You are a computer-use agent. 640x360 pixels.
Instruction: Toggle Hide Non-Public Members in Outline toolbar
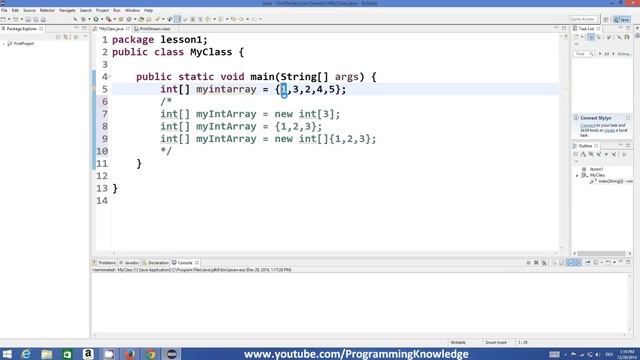point(606,154)
